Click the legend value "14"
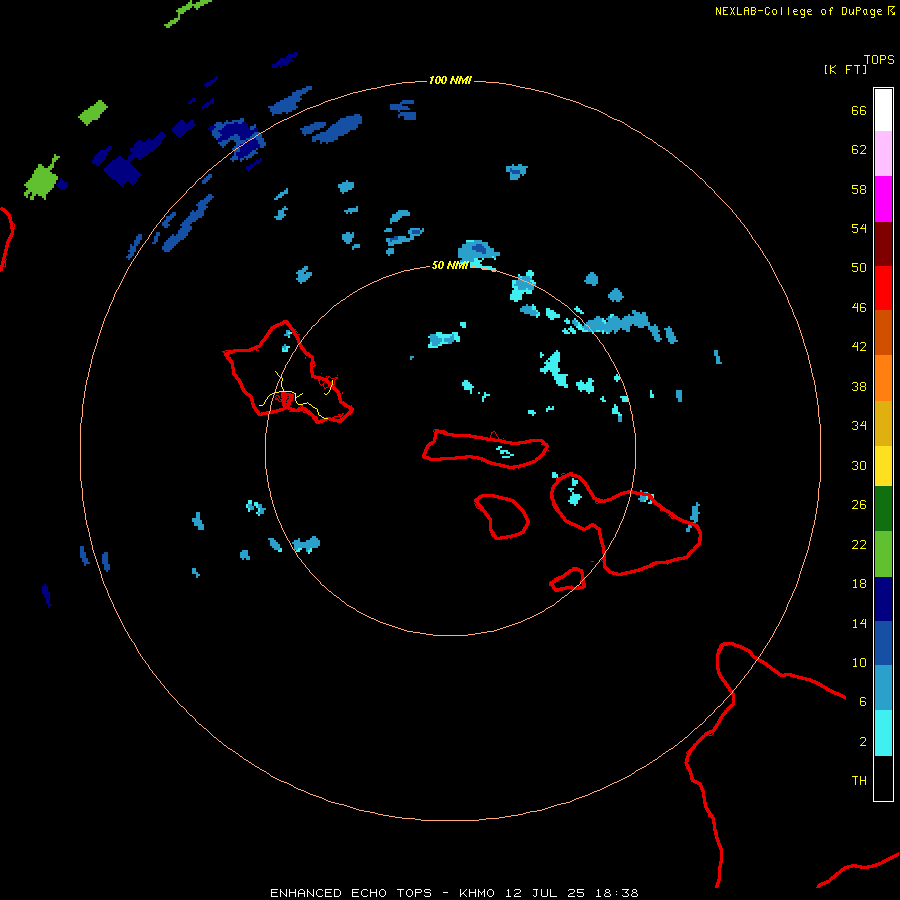This screenshot has width=900, height=900. (859, 623)
